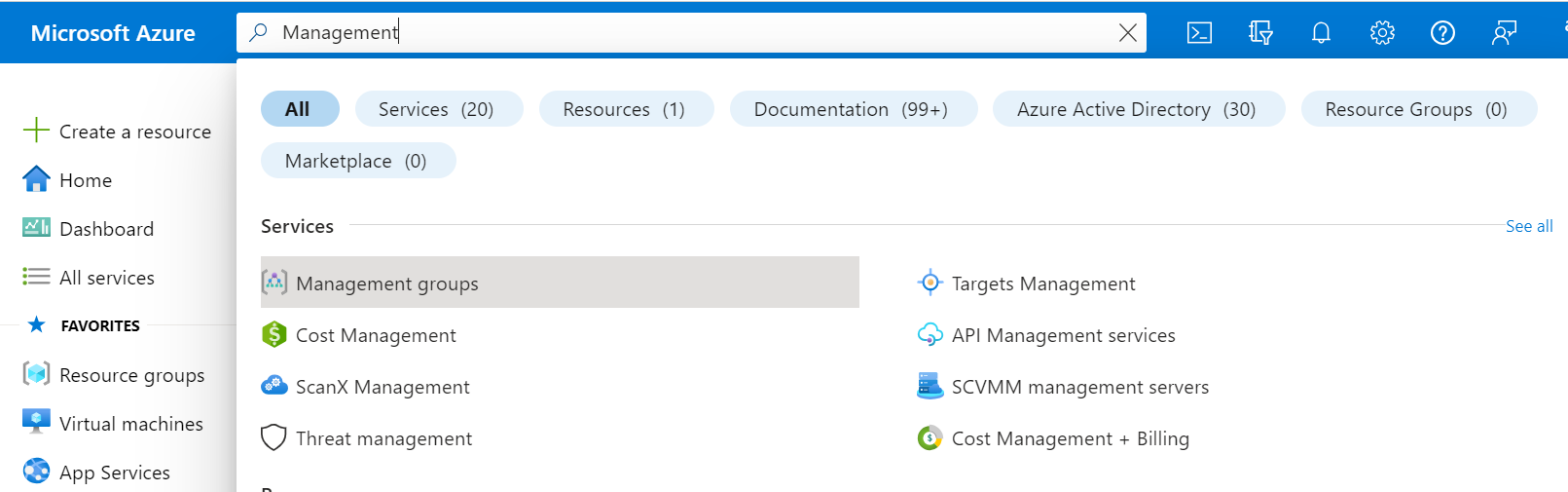
Task: Open API Management services result
Action: [x=1063, y=335]
